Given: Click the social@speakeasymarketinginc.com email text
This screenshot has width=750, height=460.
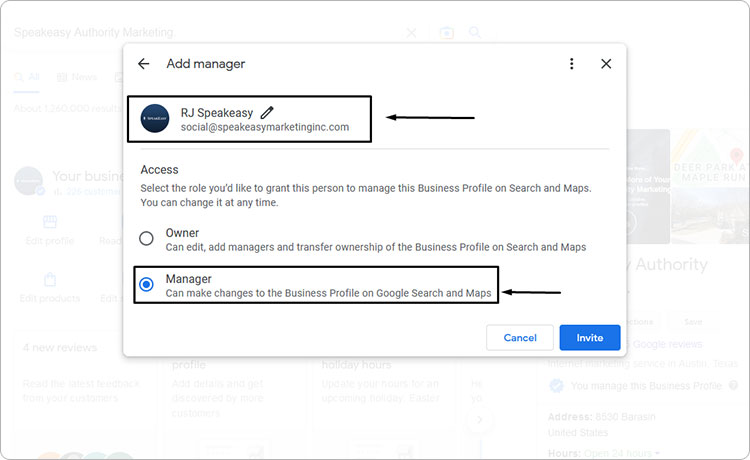Looking at the screenshot, I should (x=265, y=127).
